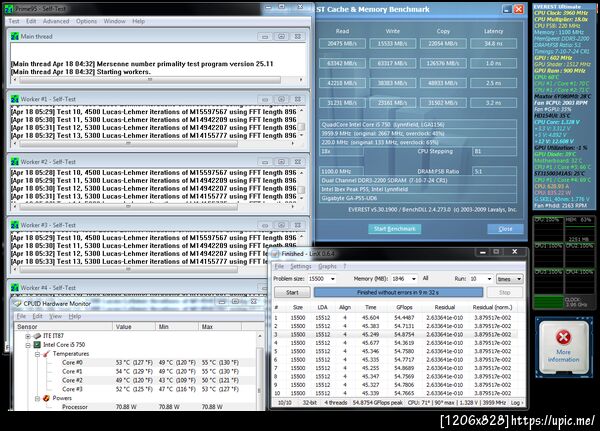Open Help menu in CPUID Hardware Monitor
The image size is (600, 431).
coord(75,316)
